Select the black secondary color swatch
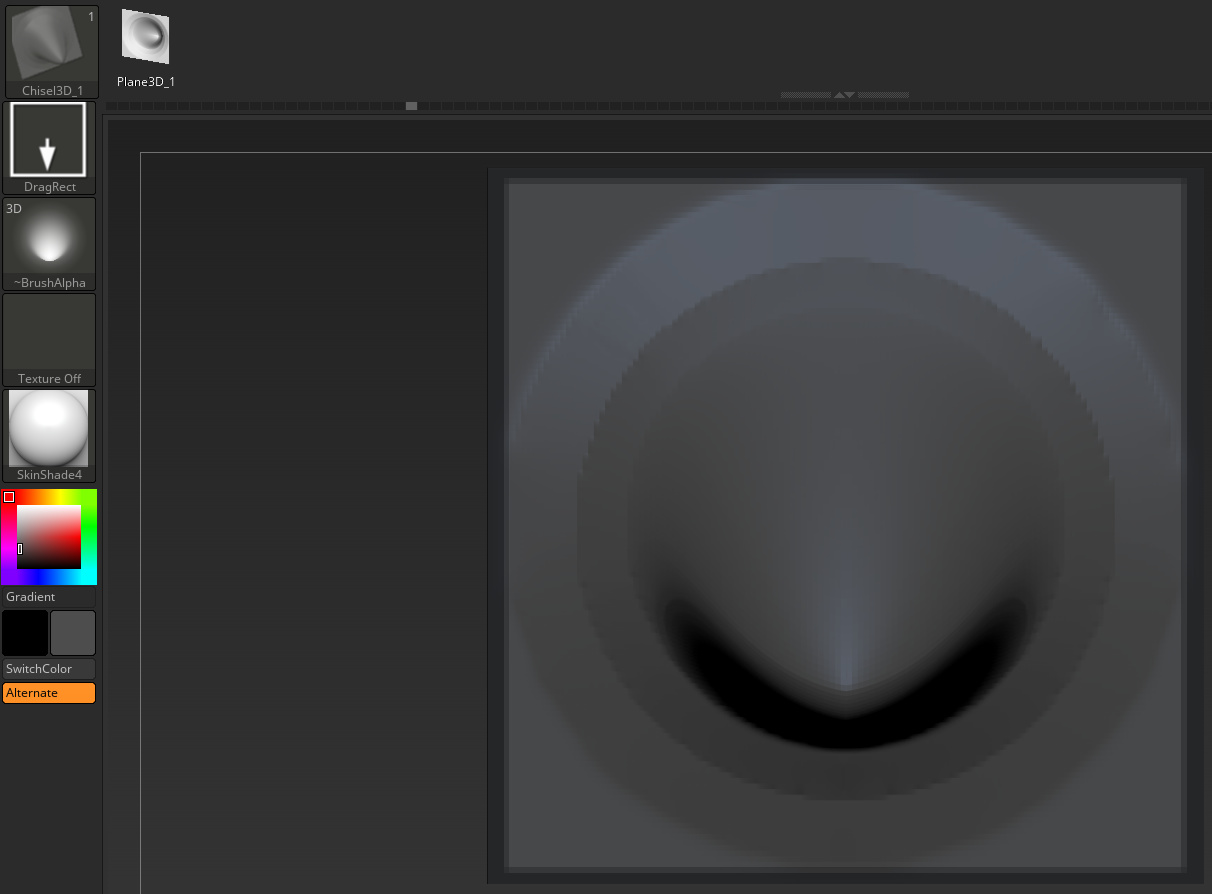Screen dimensions: 1212x894 (25, 633)
